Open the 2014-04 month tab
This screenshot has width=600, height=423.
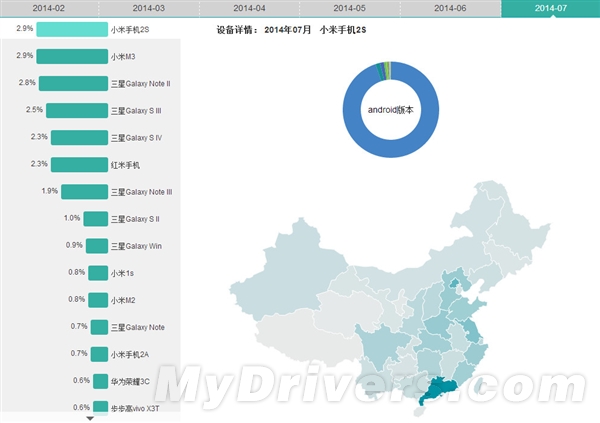coord(249,8)
